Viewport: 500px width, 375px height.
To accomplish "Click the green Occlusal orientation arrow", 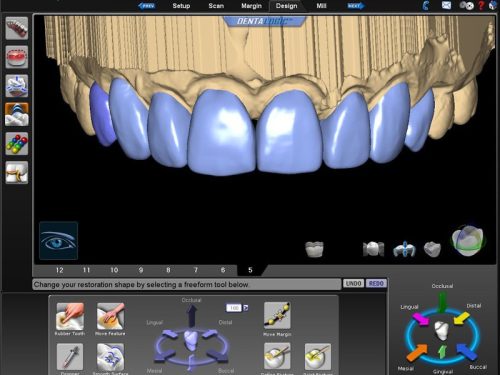I will click(x=442, y=302).
